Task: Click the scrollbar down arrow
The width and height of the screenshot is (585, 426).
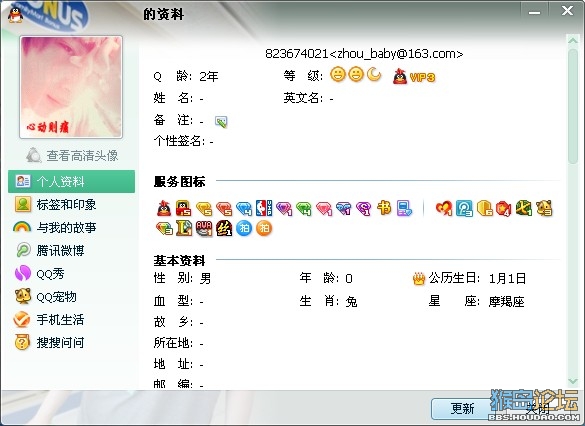Action: (573, 381)
